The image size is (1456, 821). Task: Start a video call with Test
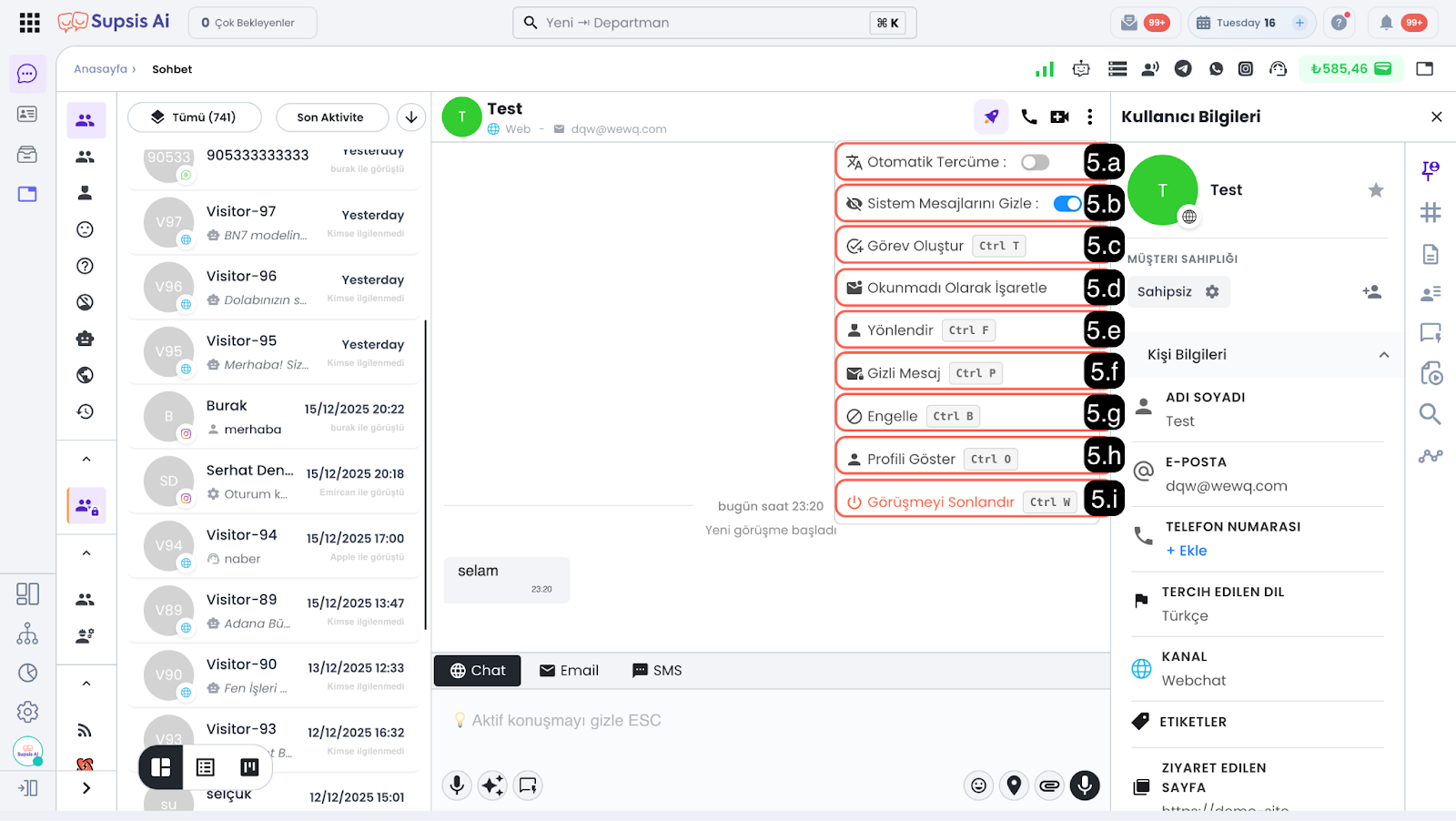(1059, 117)
